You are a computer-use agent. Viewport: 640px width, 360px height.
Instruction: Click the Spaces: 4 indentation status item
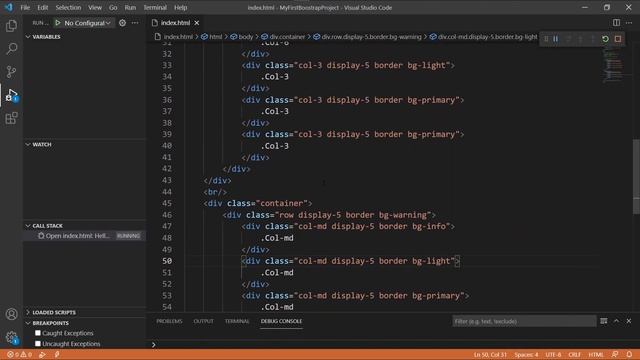526,355
